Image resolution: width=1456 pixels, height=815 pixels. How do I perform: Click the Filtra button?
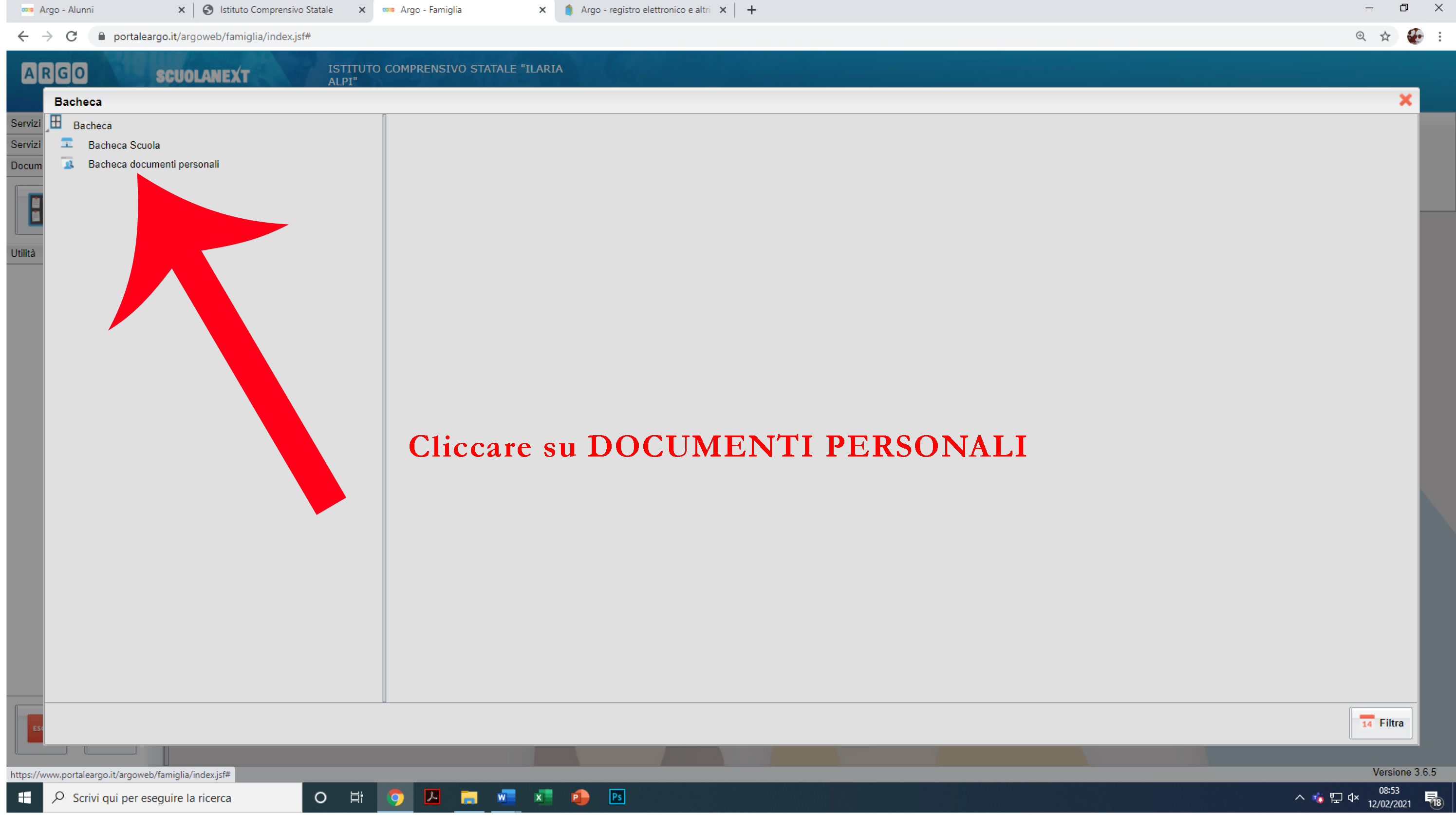tap(1380, 723)
